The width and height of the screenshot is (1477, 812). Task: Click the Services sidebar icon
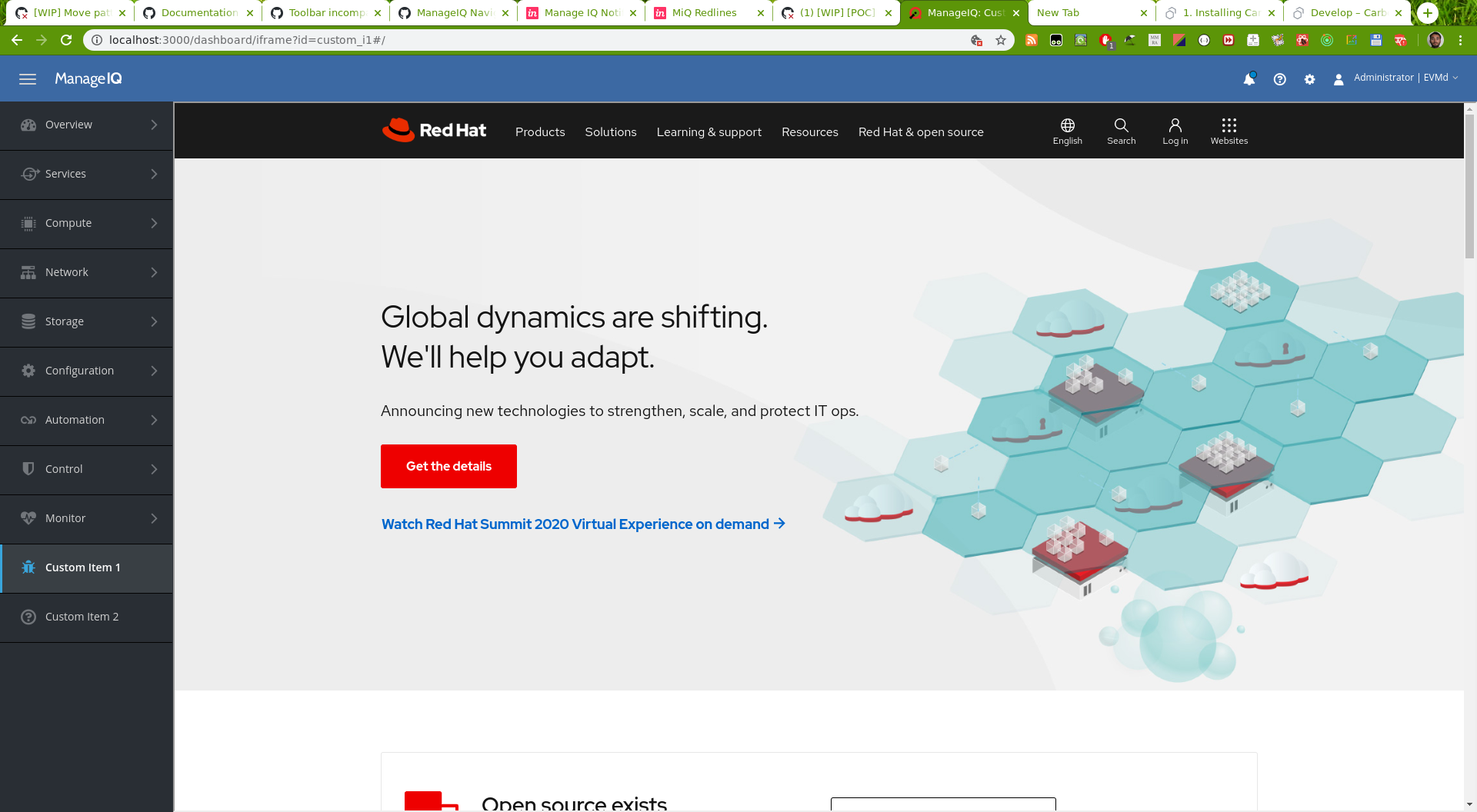28,174
